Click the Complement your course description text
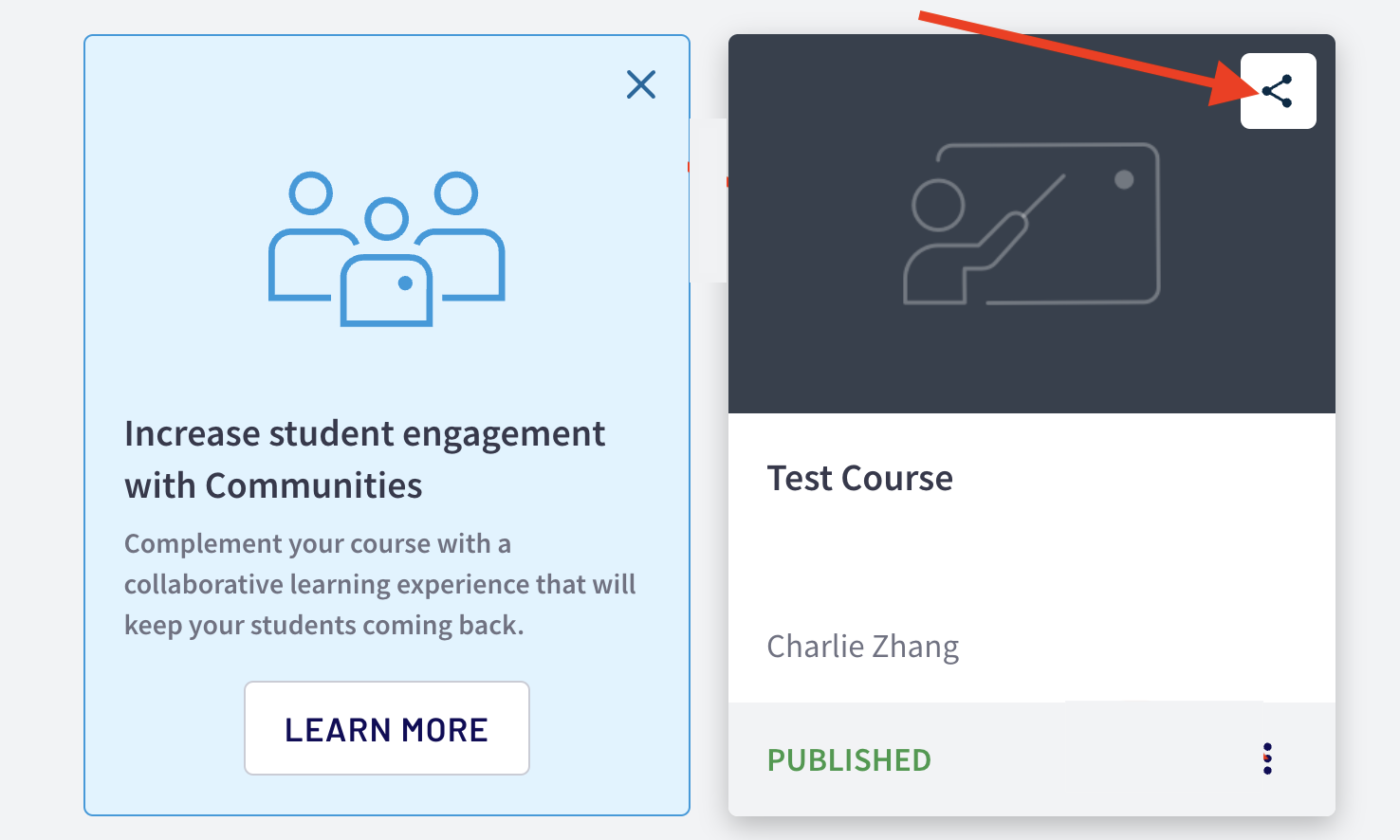1400x840 pixels. (x=379, y=584)
